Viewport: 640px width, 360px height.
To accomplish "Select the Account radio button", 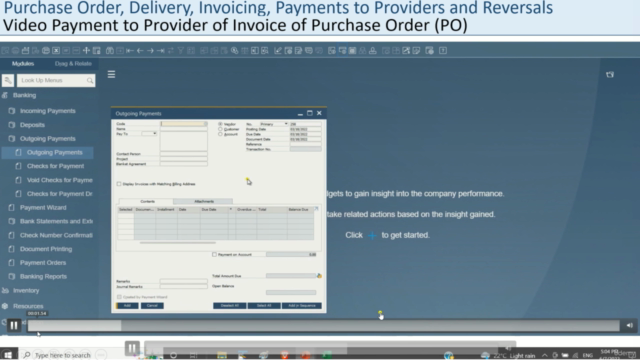I will (x=220, y=134).
